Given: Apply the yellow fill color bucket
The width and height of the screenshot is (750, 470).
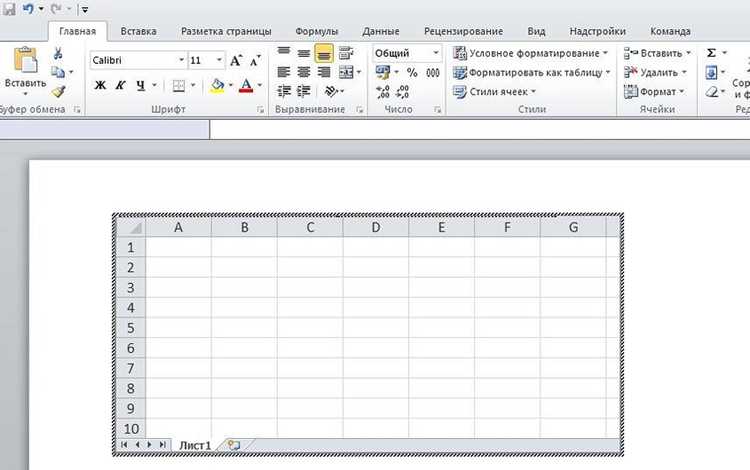Looking at the screenshot, I should coord(217,86).
